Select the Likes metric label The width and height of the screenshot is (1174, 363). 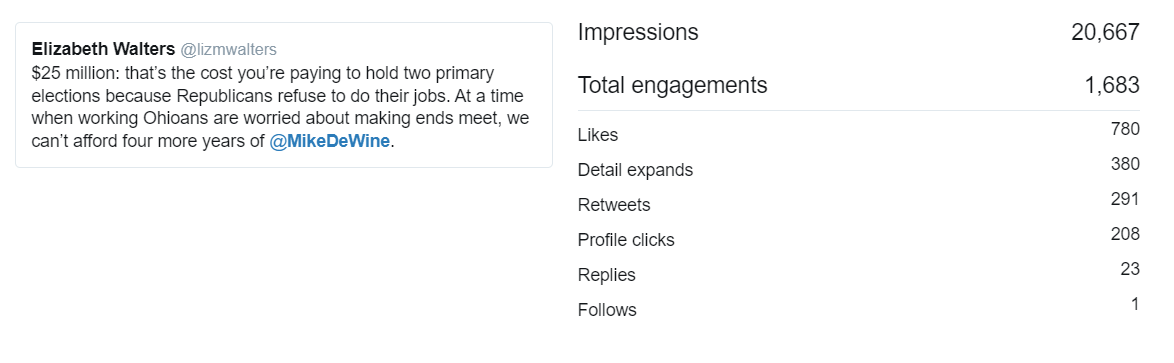598,135
